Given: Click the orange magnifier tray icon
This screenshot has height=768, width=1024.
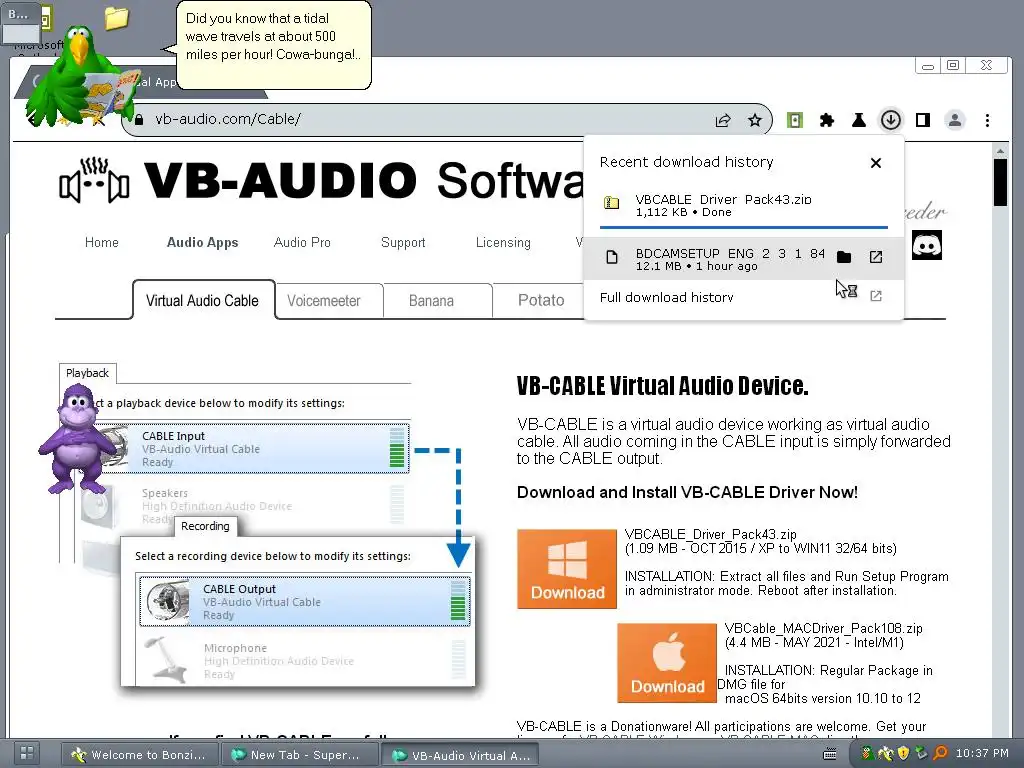Looking at the screenshot, I should pyautogui.click(x=940, y=753).
